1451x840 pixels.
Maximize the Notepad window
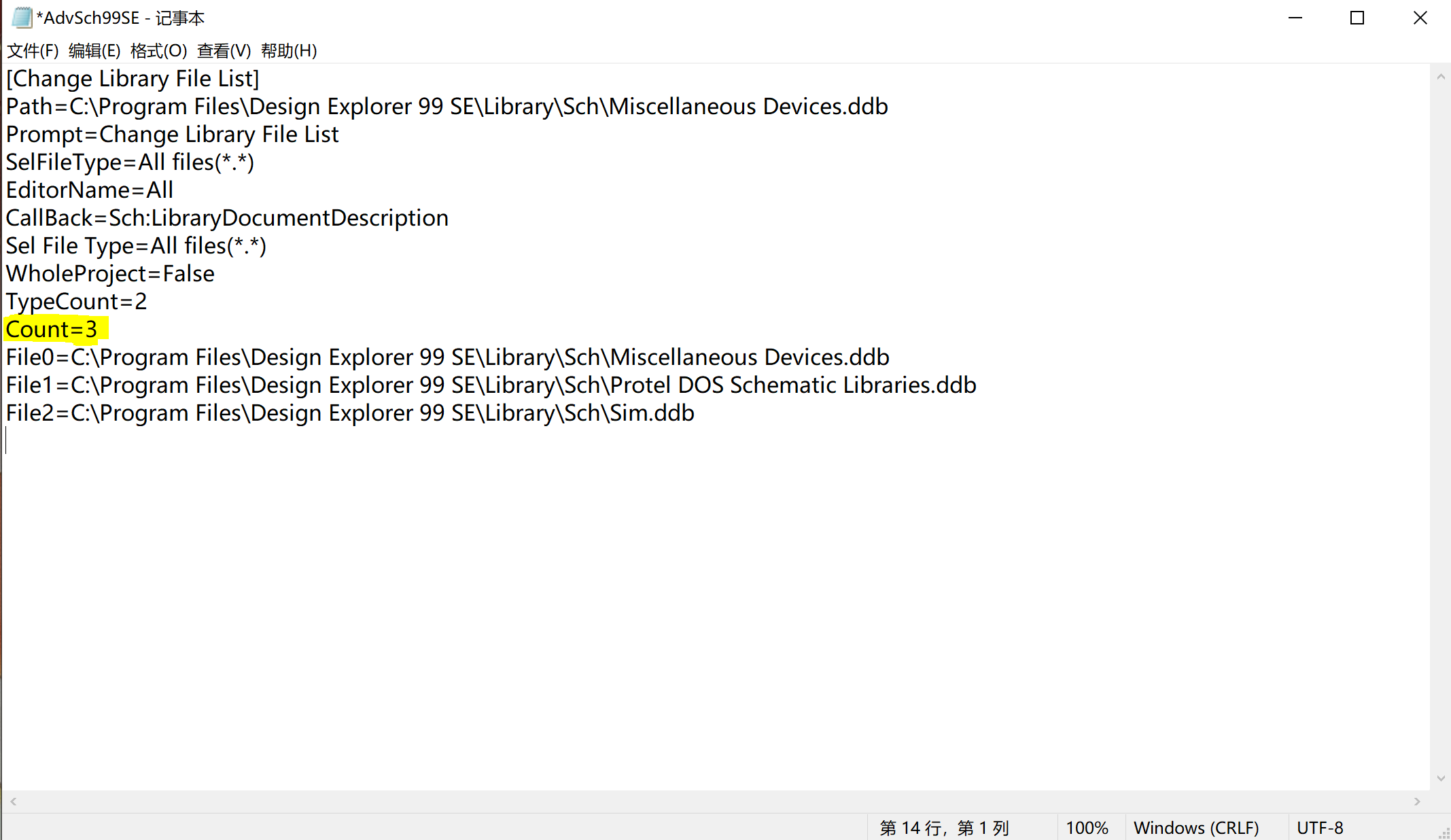tap(1357, 18)
